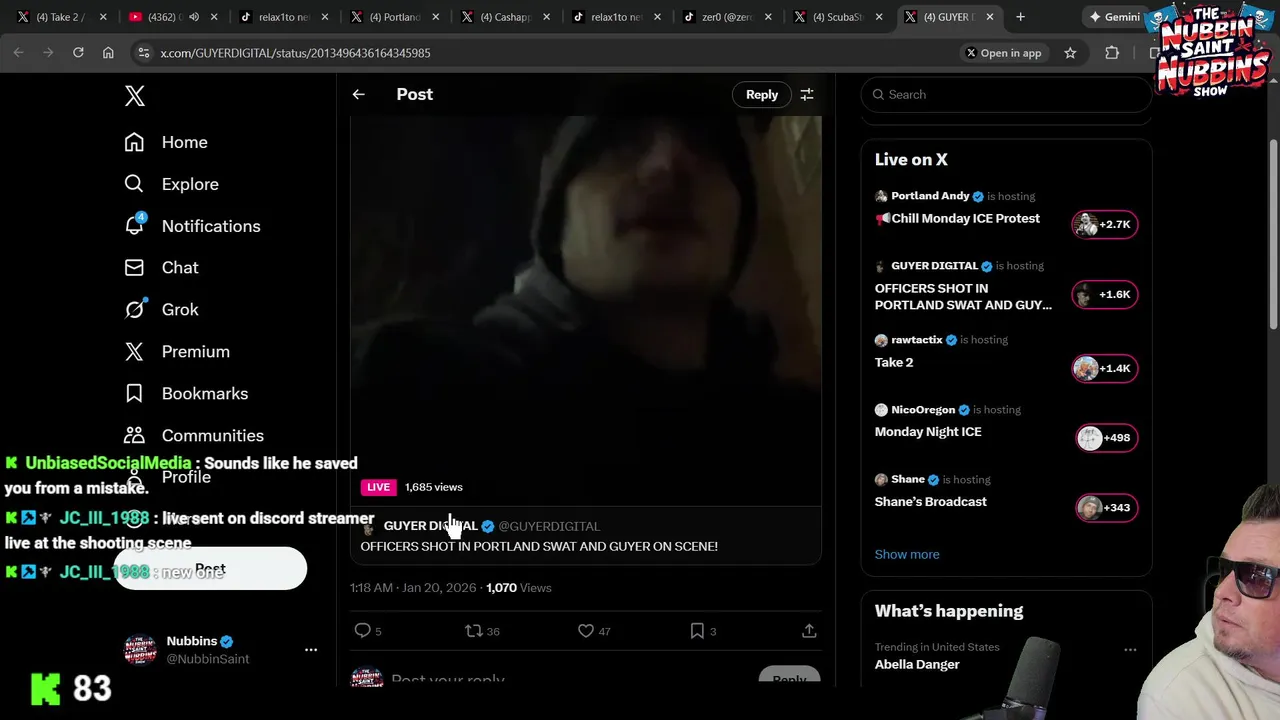Image resolution: width=1280 pixels, height=720 pixels.
Task: Click Open in app button
Action: point(1003,53)
